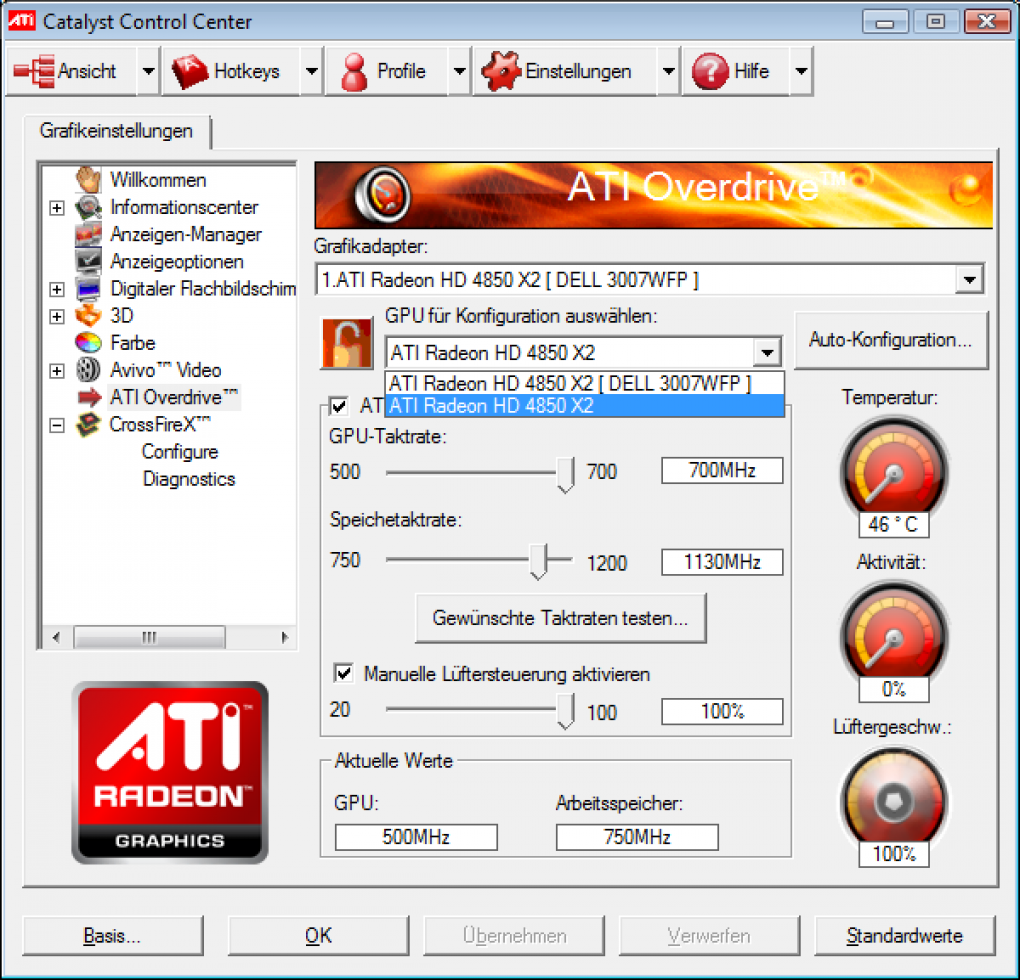Open the Ansicht dropdown arrow

149,71
